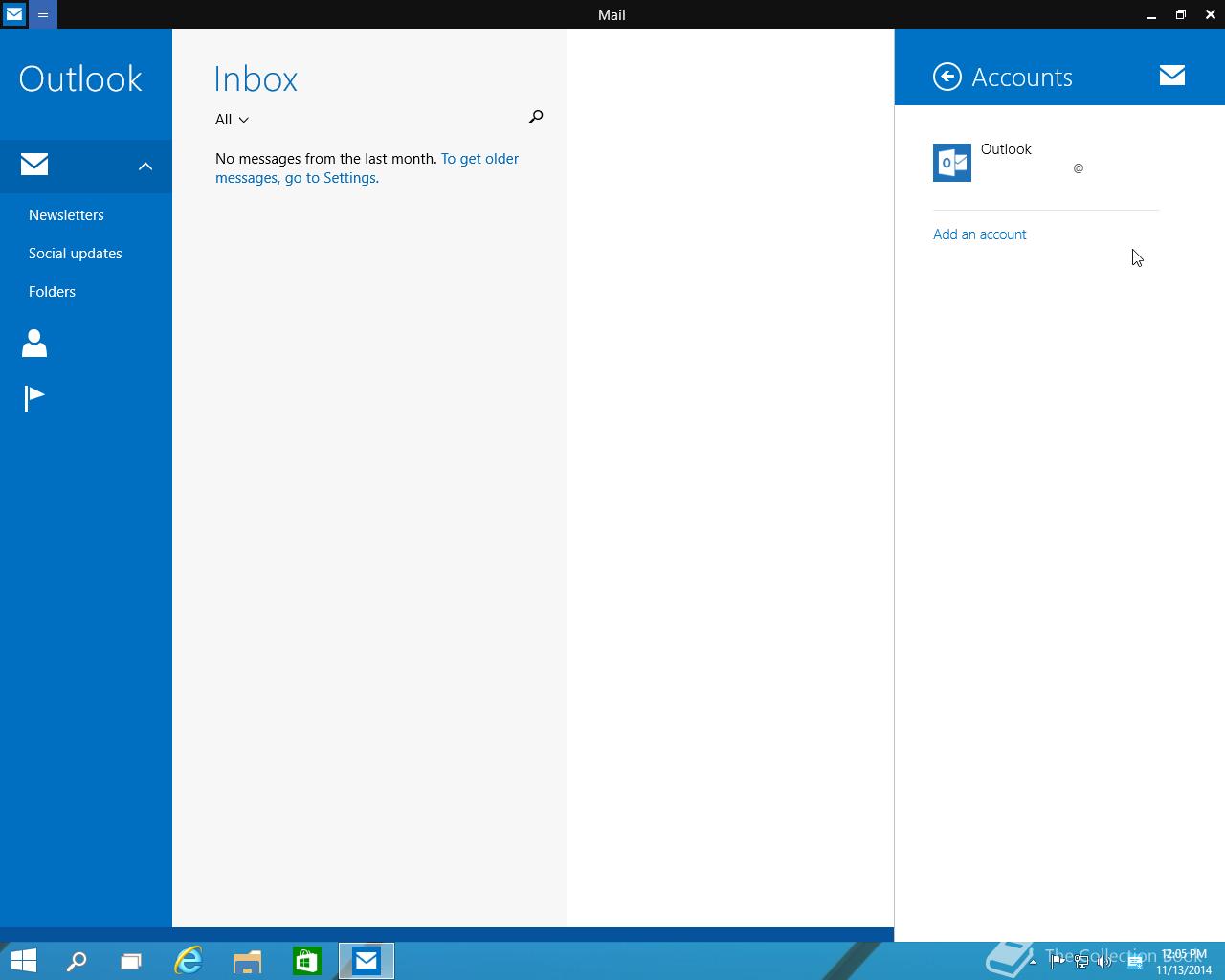
Task: Click the taskbar date 11/13/2014
Action: [x=1184, y=969]
